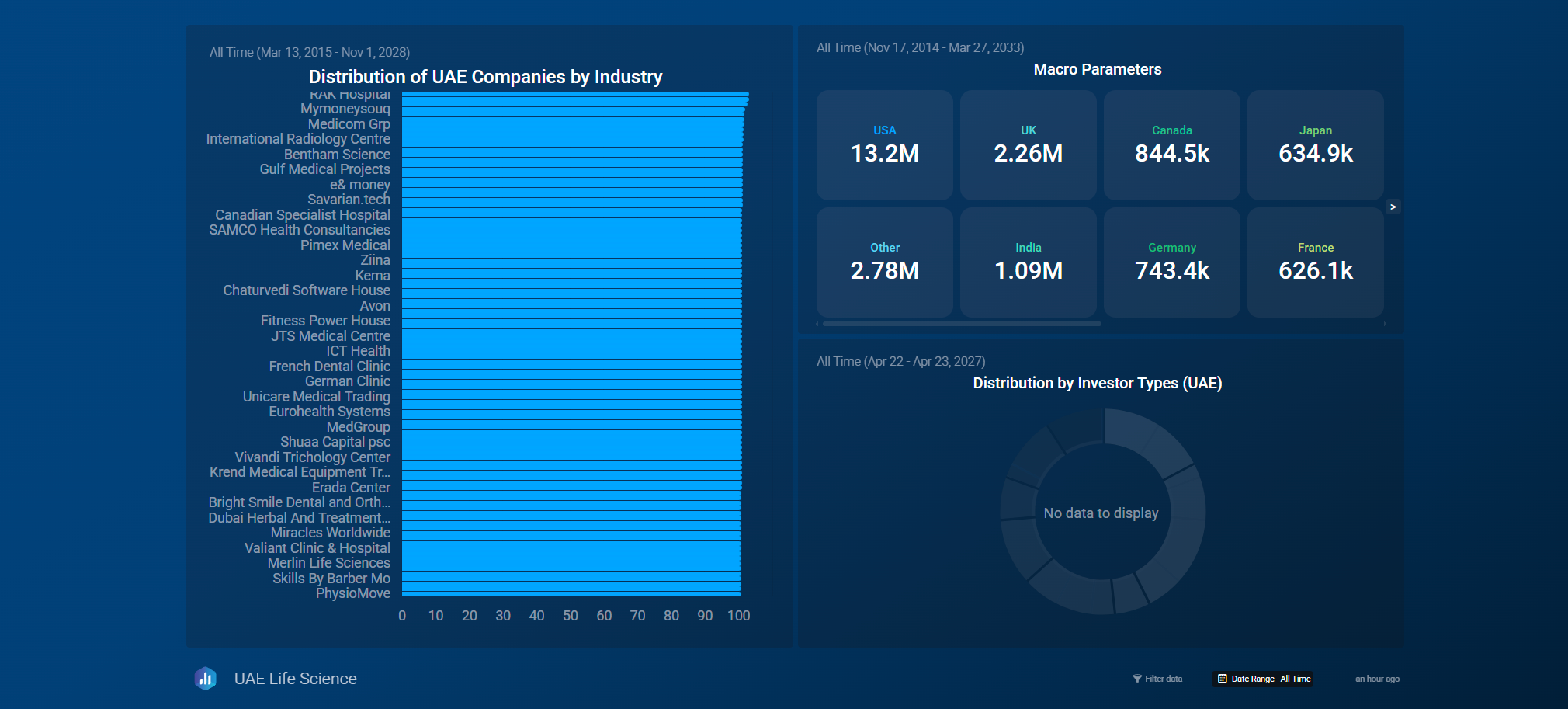Click the scrollbar's right arrow under Macro Parameters
Viewport: 1568px width, 709px height.
click(x=1385, y=324)
